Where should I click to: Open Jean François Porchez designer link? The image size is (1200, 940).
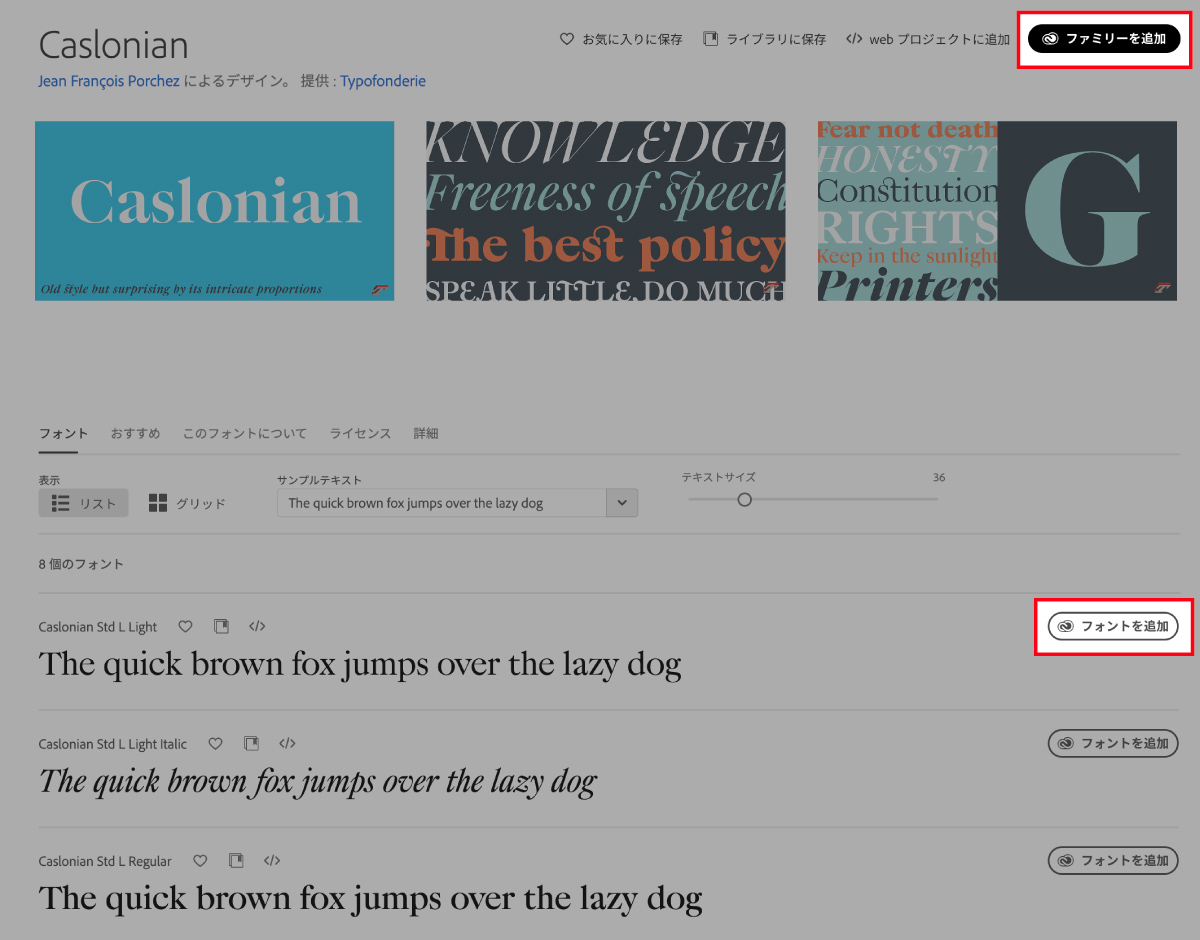[109, 81]
